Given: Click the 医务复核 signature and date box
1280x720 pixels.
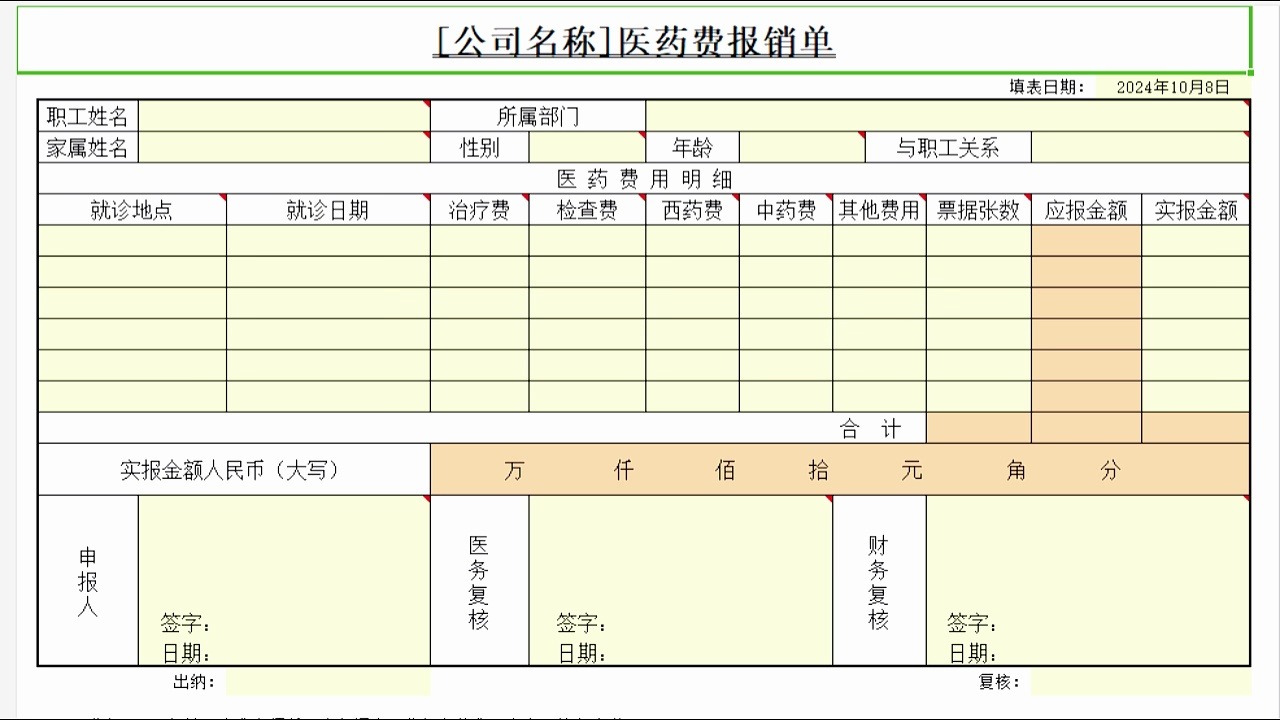Looking at the screenshot, I should pyautogui.click(x=681, y=580).
